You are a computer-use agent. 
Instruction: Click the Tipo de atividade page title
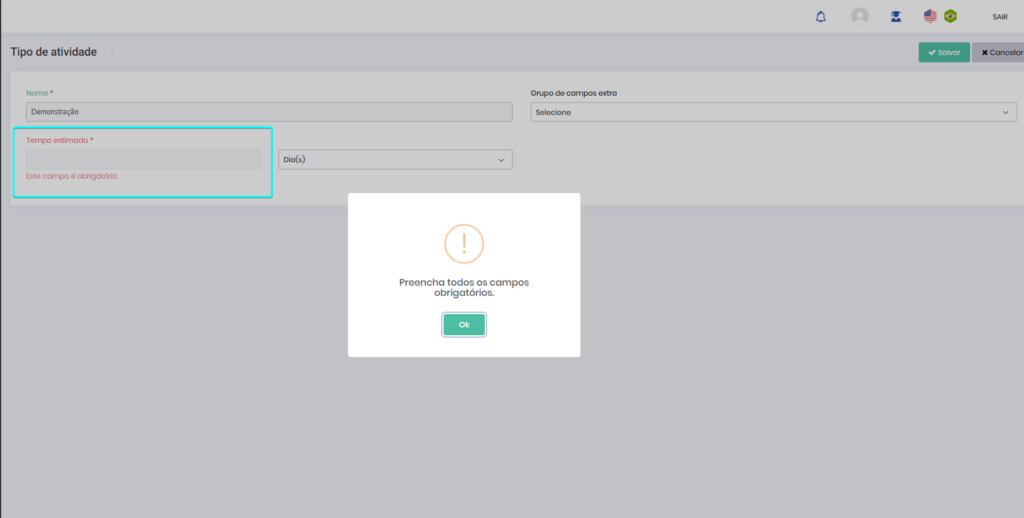click(54, 52)
